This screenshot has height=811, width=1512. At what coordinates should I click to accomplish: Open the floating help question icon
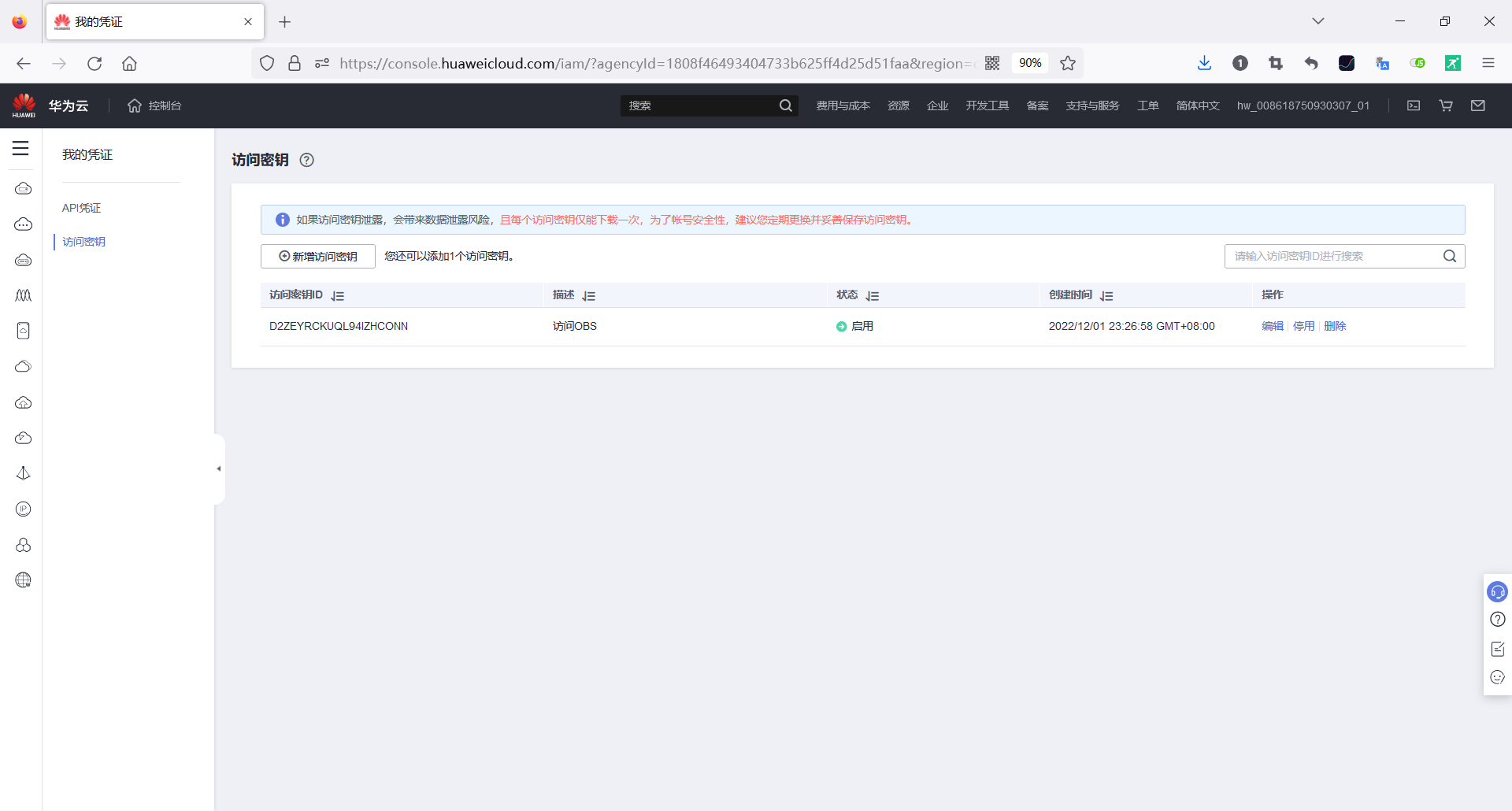pos(1498,620)
